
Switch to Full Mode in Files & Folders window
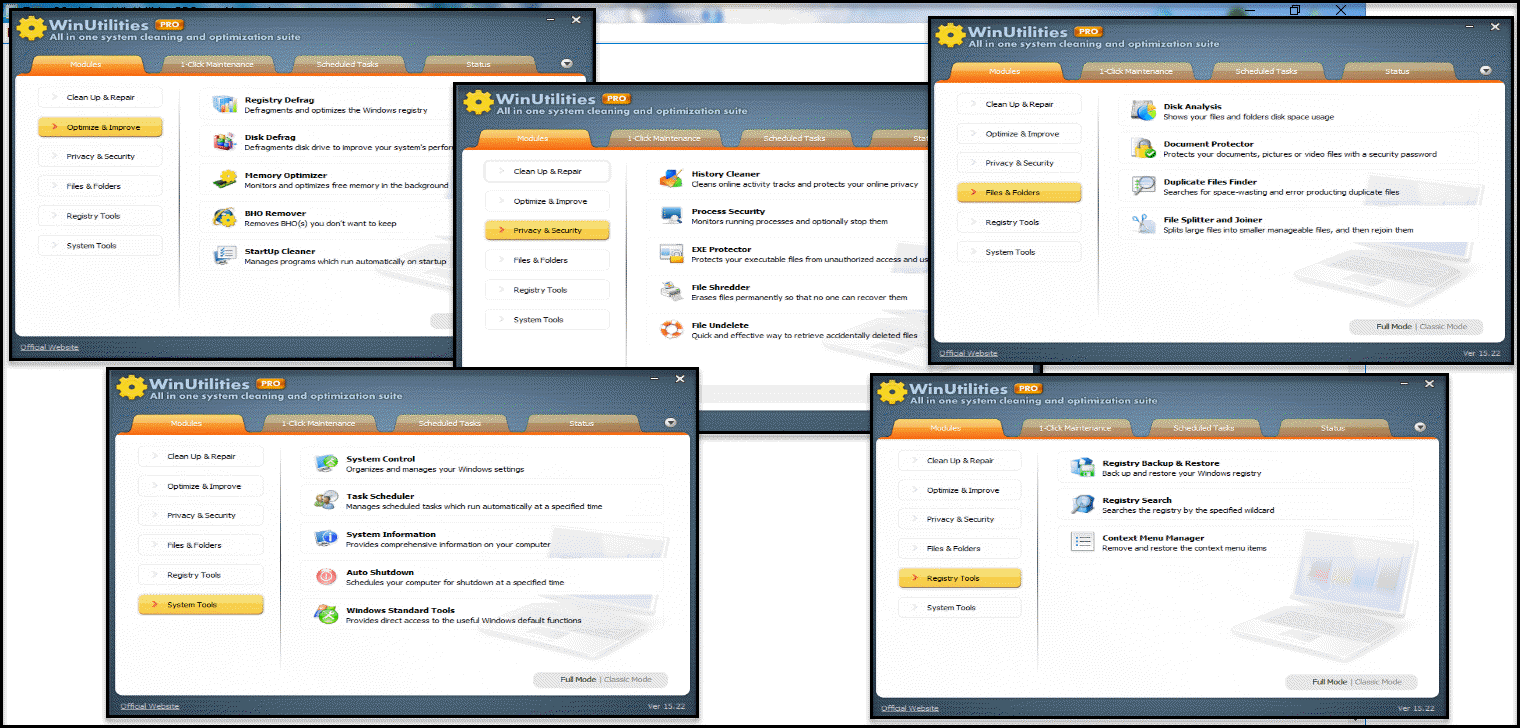coord(1394,327)
